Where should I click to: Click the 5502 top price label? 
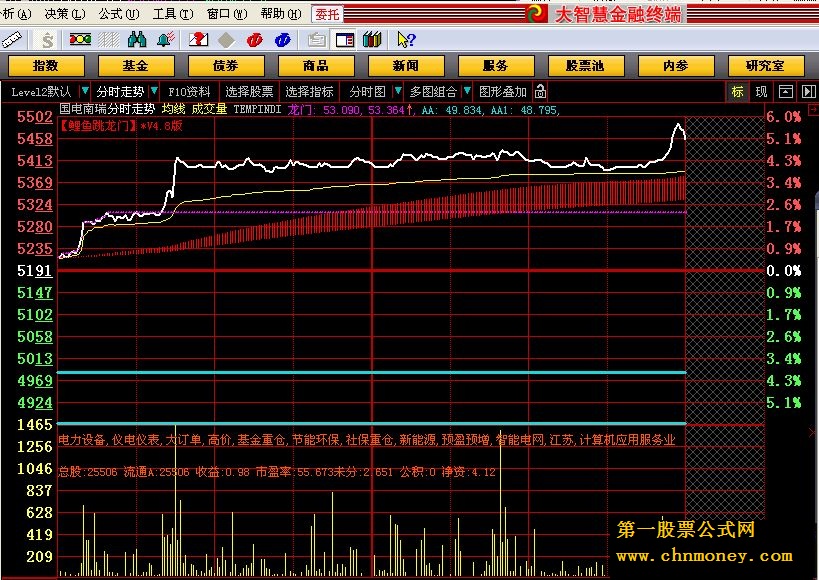34,117
